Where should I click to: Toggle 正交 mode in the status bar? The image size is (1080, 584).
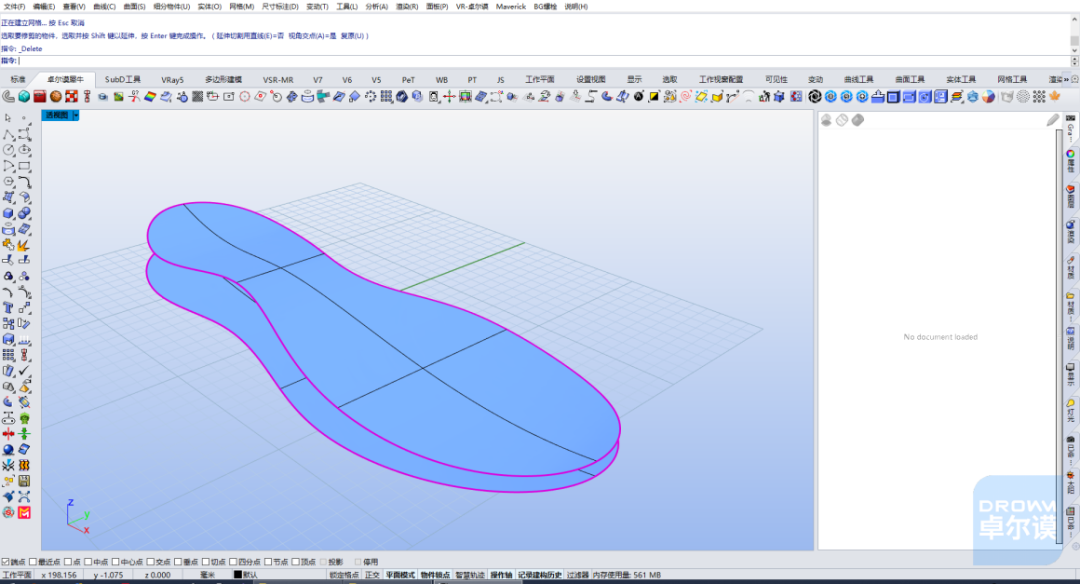click(x=373, y=574)
